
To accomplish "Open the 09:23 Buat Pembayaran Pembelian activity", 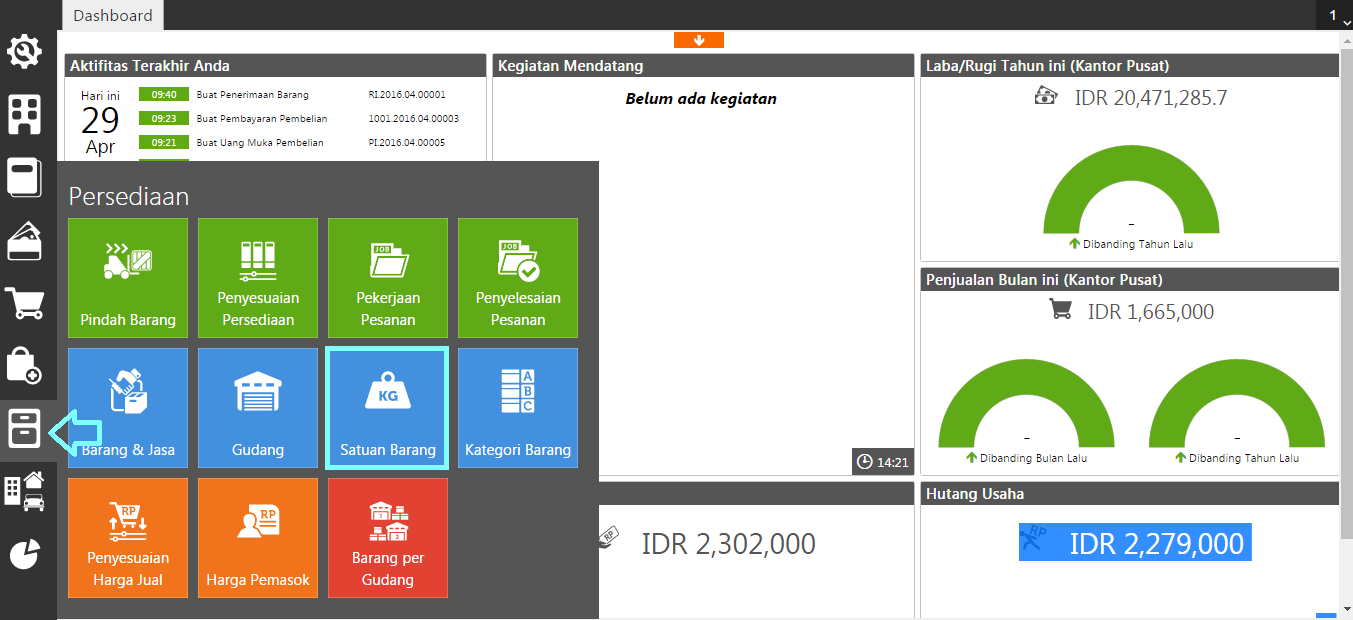I will (x=262, y=119).
